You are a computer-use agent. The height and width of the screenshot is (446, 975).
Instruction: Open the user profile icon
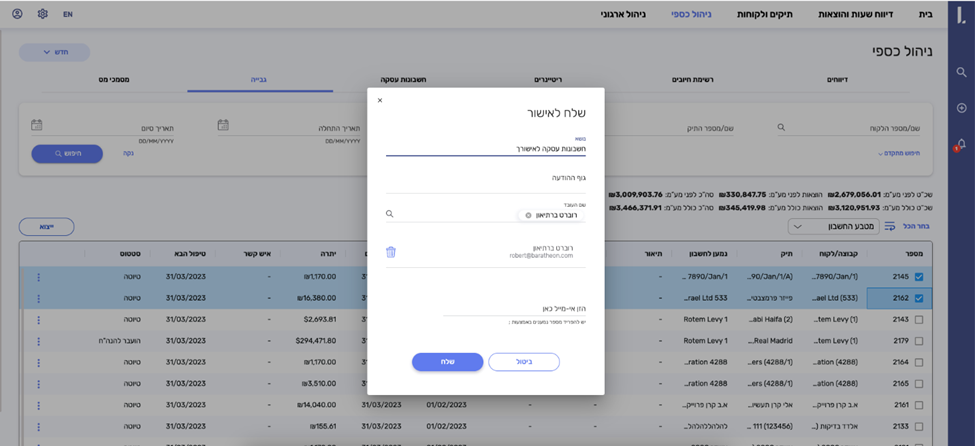[x=17, y=14]
